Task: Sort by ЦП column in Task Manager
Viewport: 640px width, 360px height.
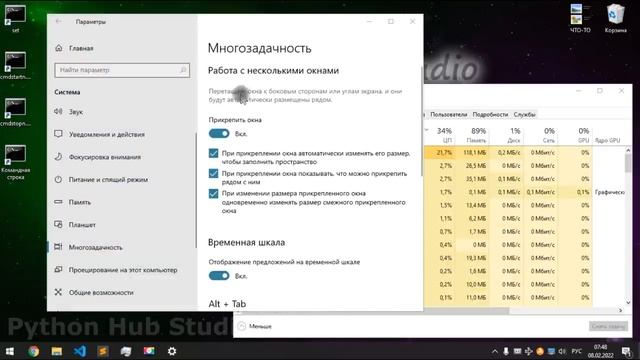Action: click(x=444, y=135)
